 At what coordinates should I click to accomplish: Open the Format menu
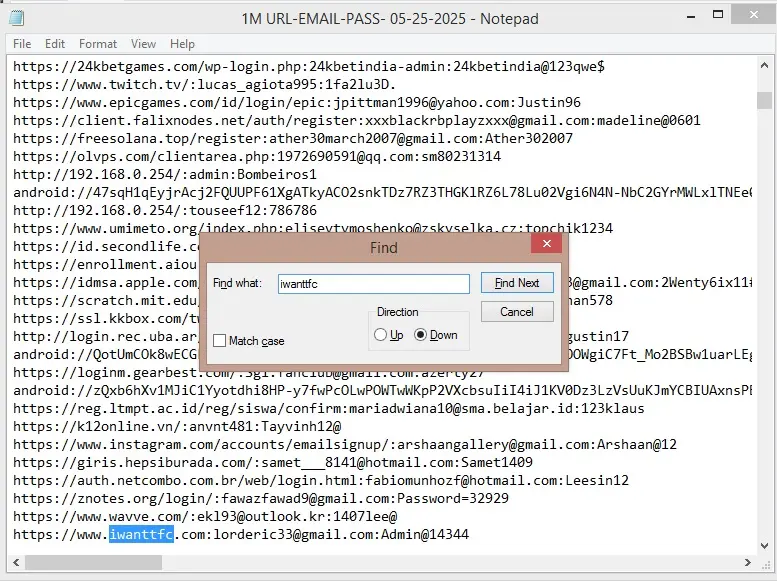pyautogui.click(x=98, y=44)
